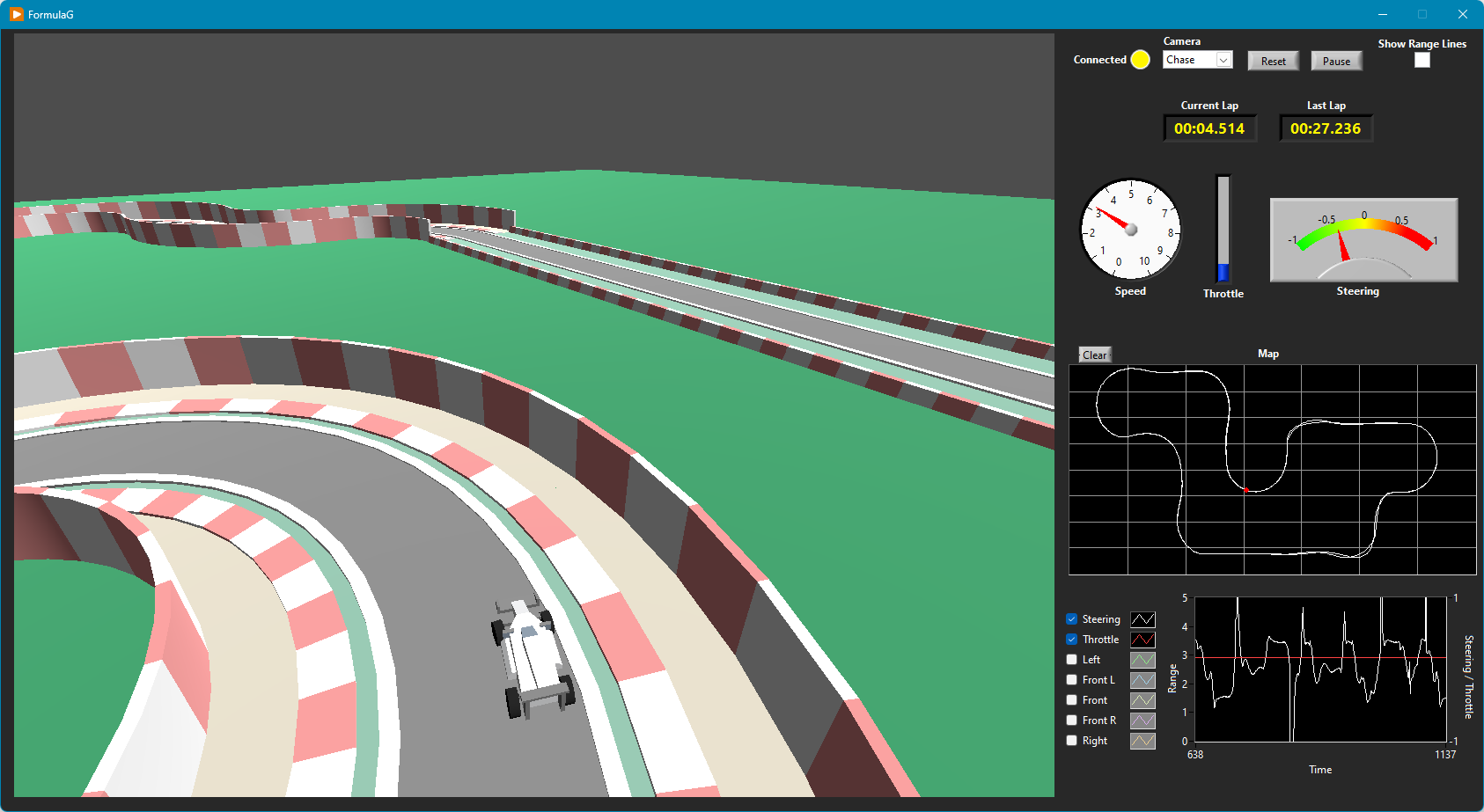This screenshot has width=1484, height=812.
Task: Click the Right sensor waveform icon
Action: [1142, 740]
